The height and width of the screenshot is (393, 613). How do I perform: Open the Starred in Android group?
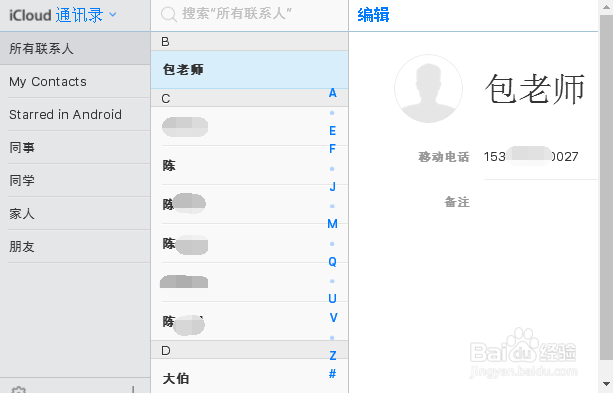coord(75,115)
